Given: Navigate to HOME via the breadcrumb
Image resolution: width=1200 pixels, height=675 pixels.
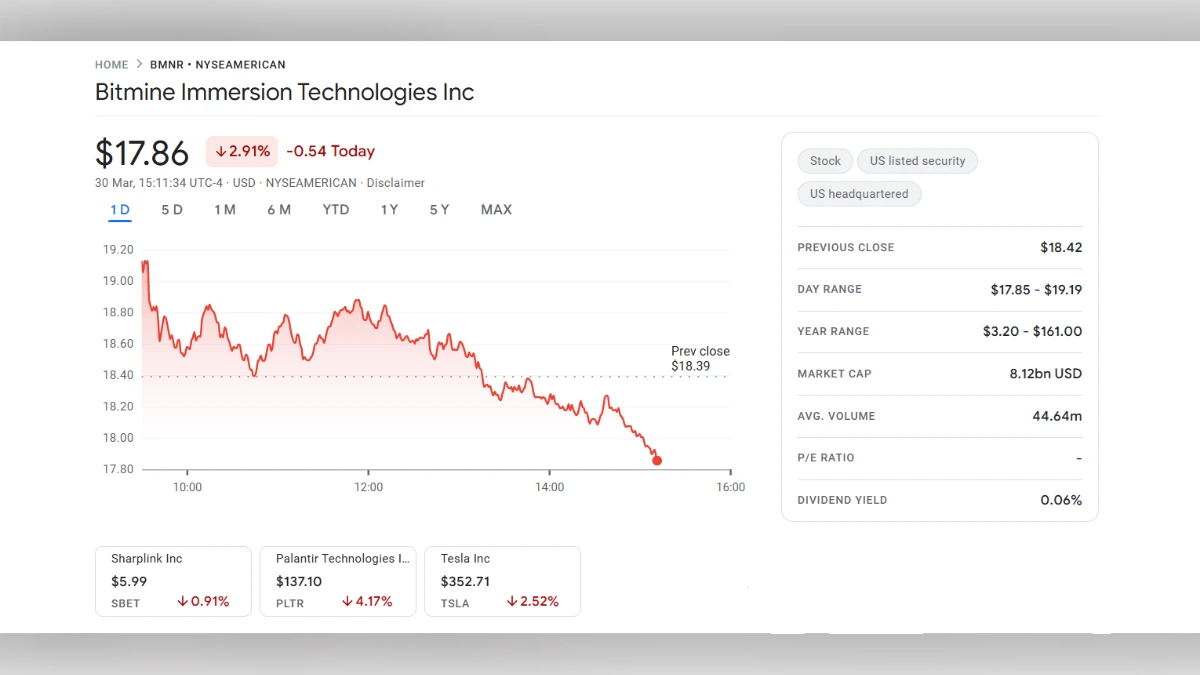Looking at the screenshot, I should [x=111, y=64].
